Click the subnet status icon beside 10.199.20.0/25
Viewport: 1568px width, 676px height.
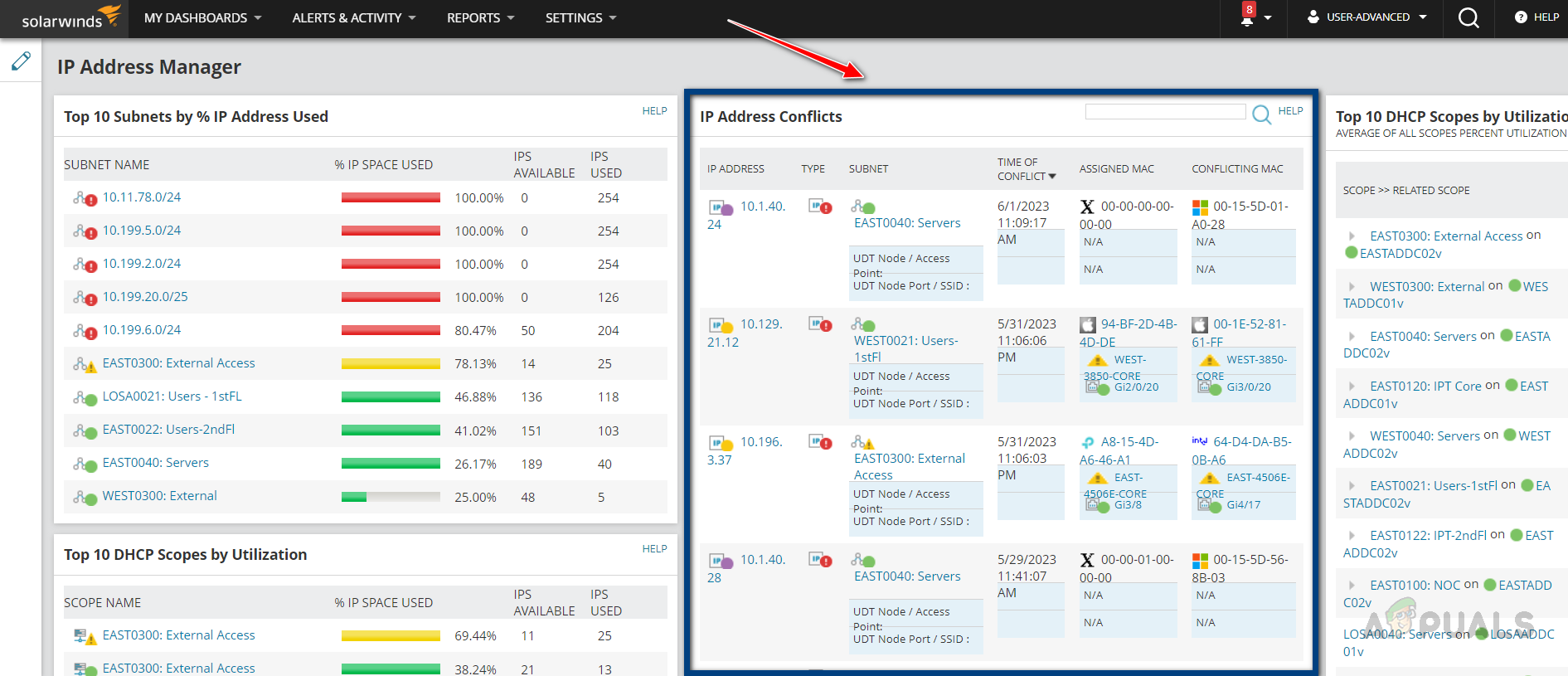[85, 298]
